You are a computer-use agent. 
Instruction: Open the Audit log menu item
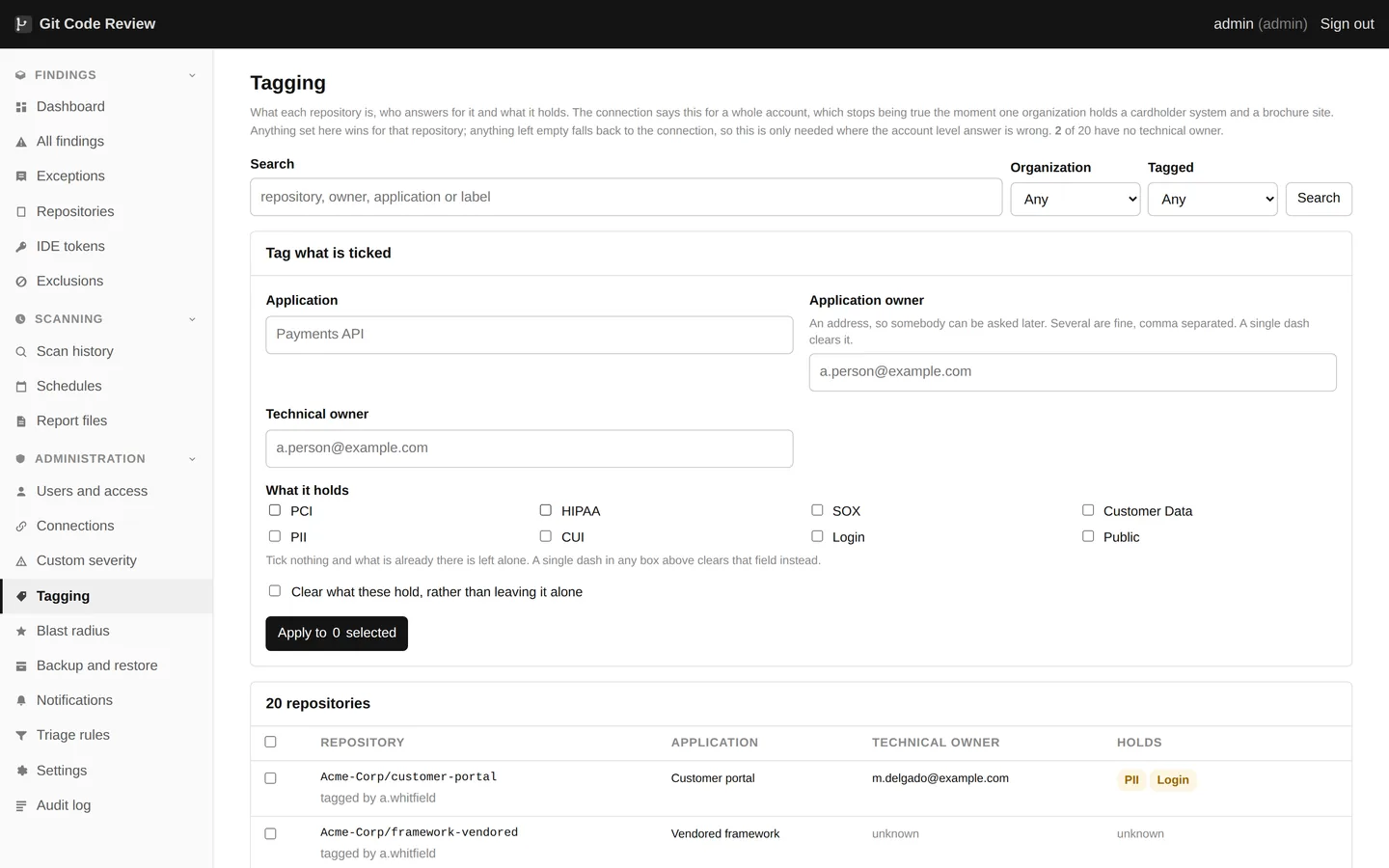[106, 805]
